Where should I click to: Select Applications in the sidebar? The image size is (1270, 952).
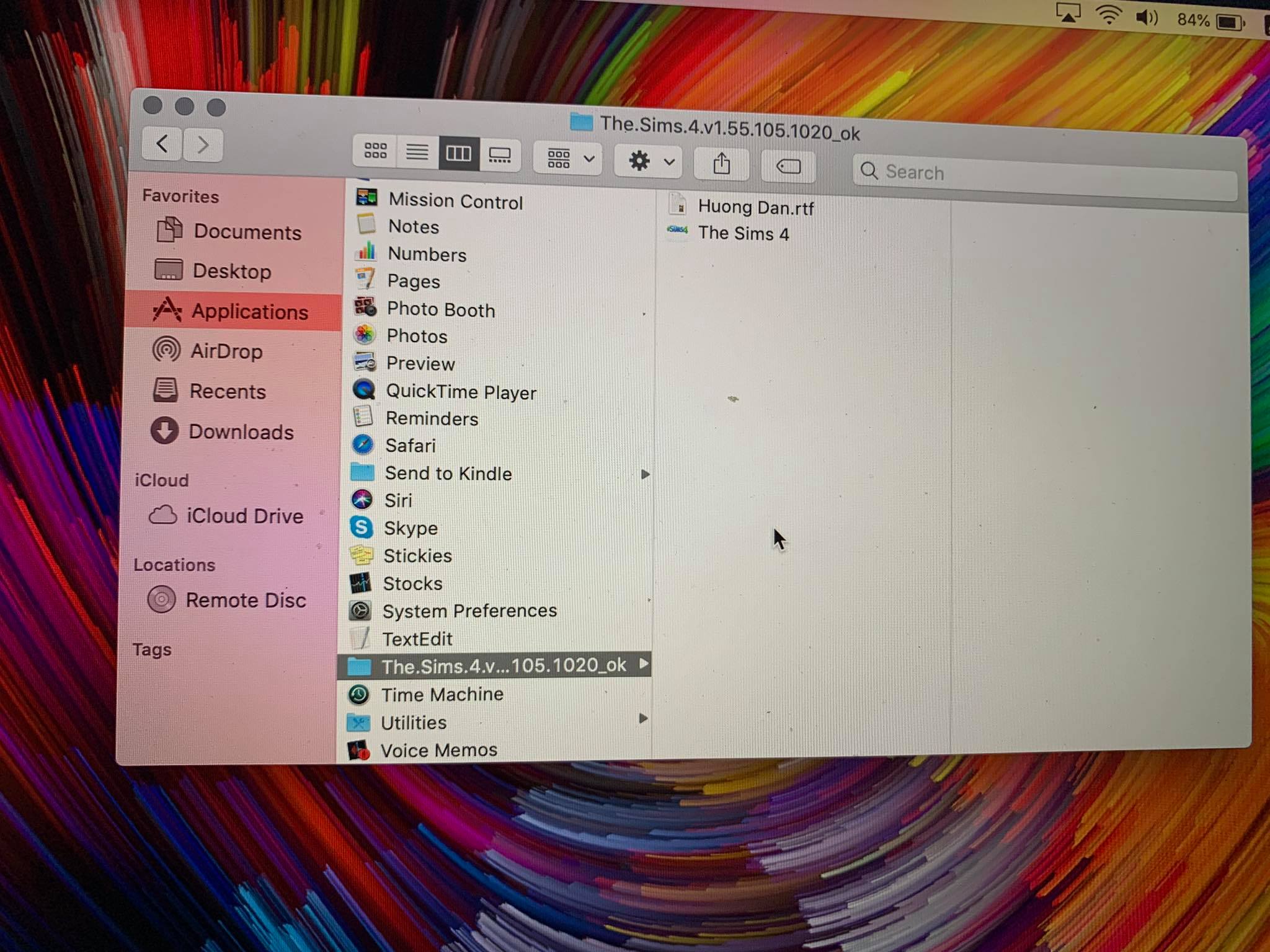coord(232,311)
